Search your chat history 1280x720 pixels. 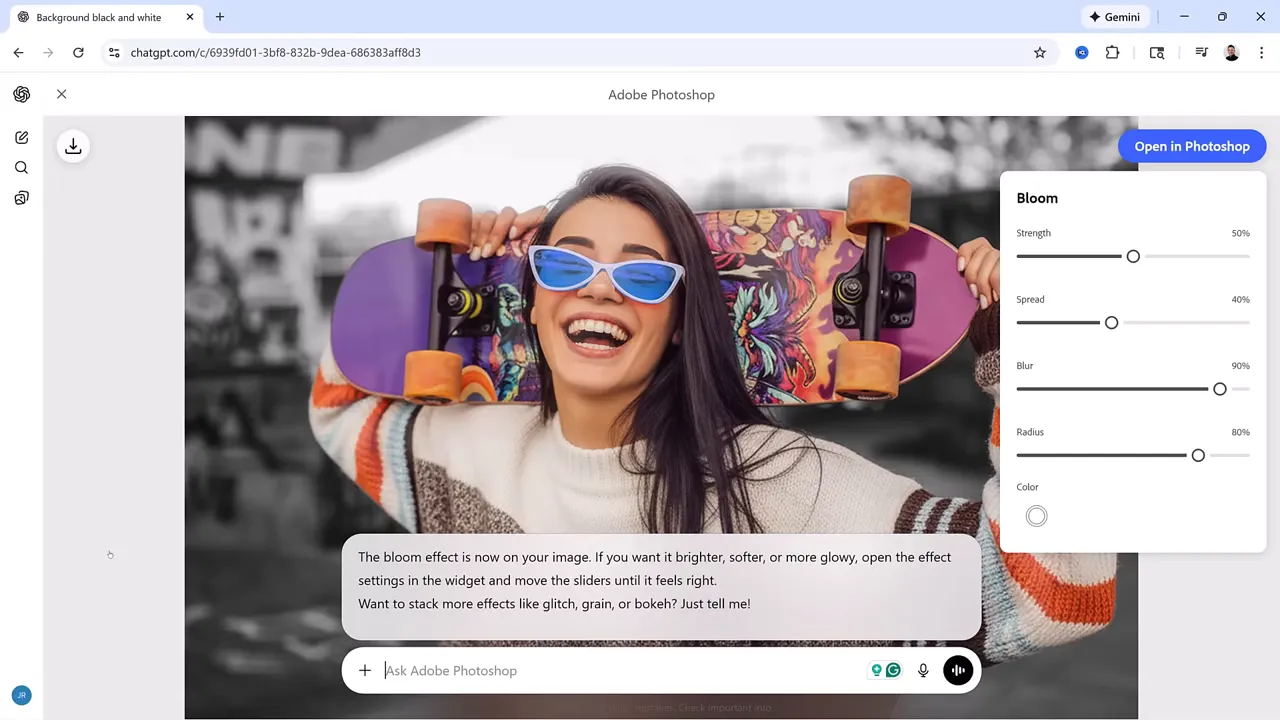pos(21,167)
